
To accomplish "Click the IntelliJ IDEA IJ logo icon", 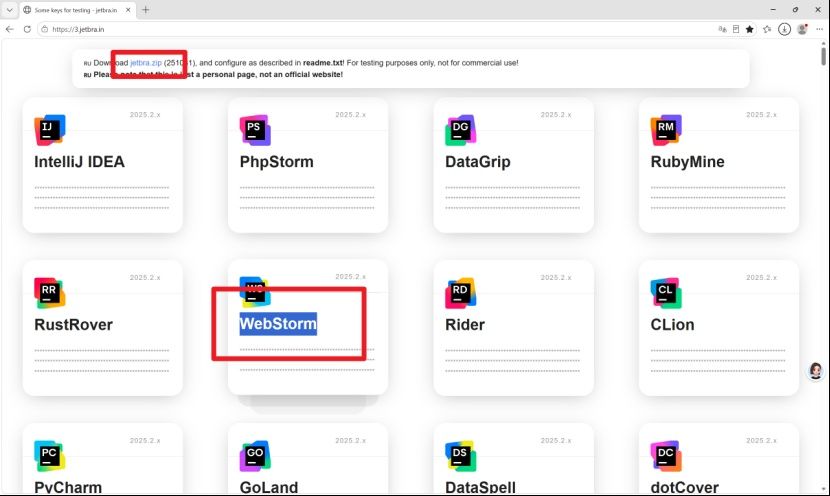I will 50,130.
